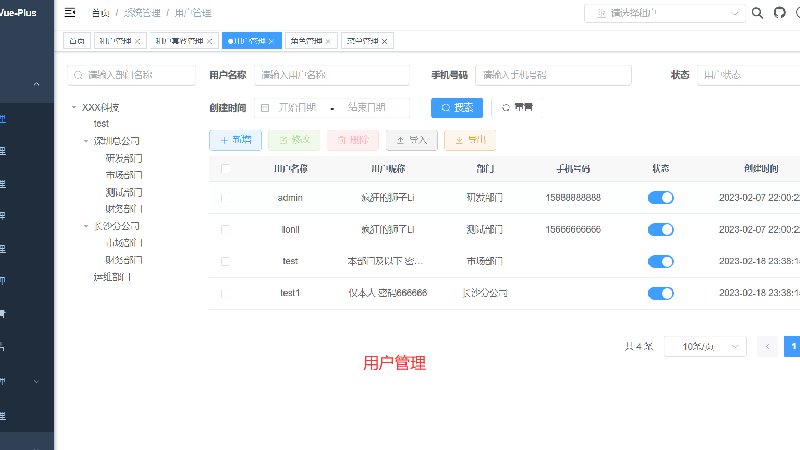Open the 10条/页 page size dropdown

[705, 346]
